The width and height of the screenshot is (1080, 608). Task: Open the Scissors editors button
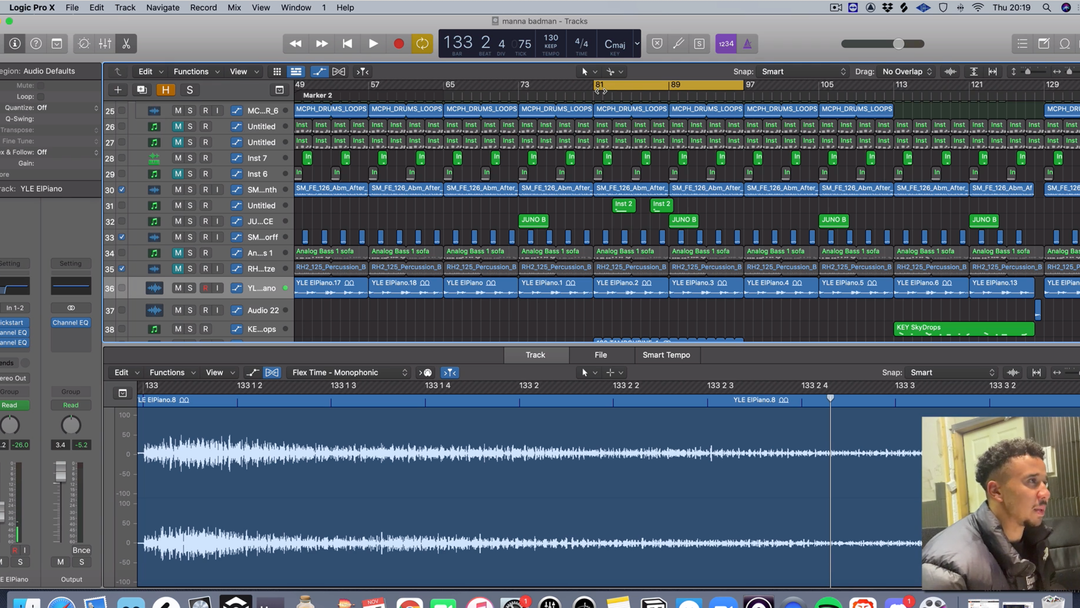point(126,44)
